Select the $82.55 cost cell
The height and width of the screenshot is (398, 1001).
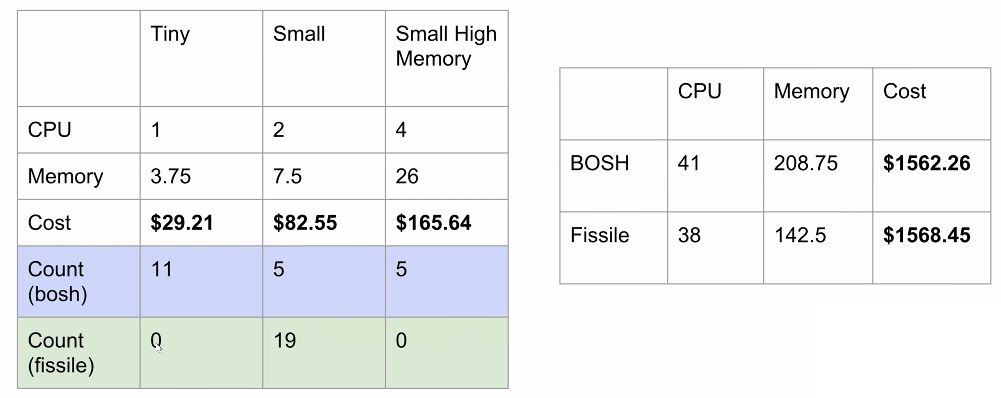tap(324, 223)
